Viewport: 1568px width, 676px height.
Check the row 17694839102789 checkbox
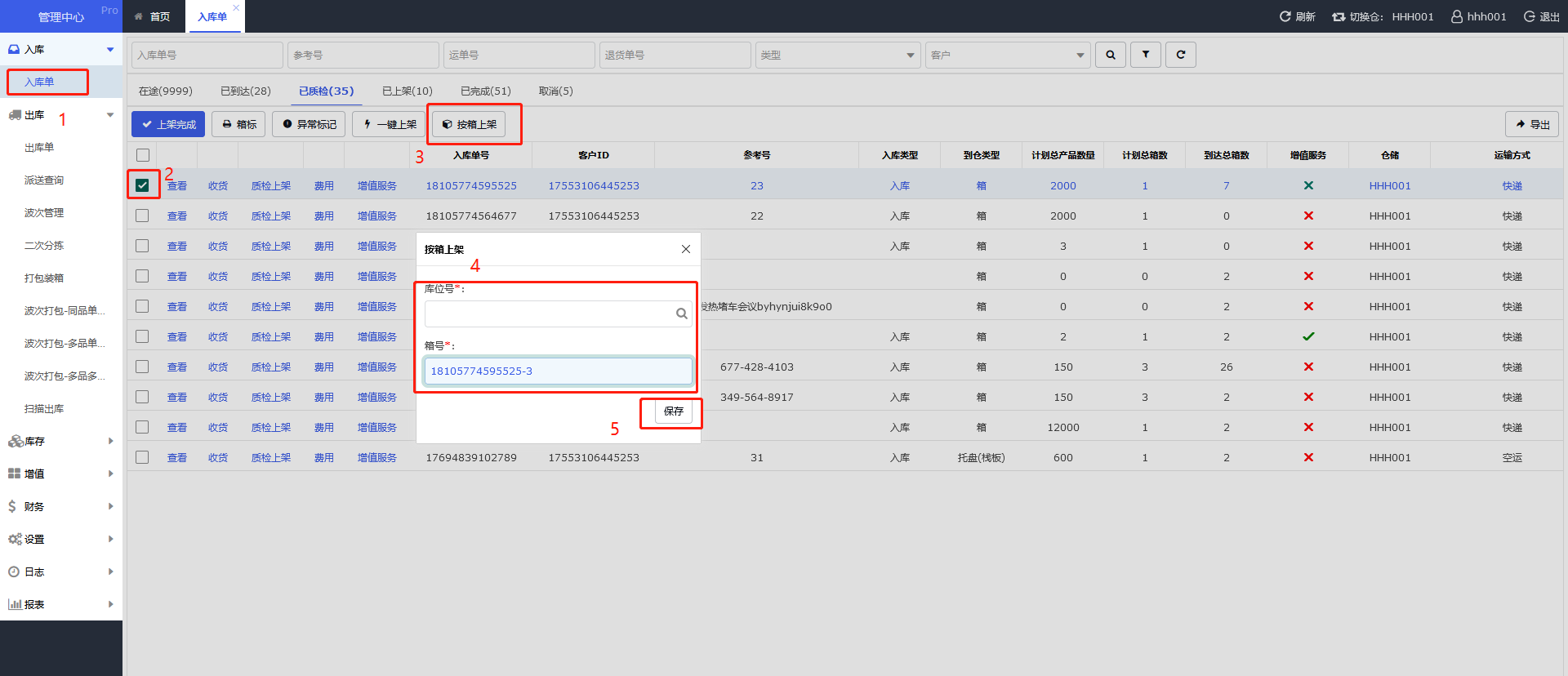click(x=142, y=457)
